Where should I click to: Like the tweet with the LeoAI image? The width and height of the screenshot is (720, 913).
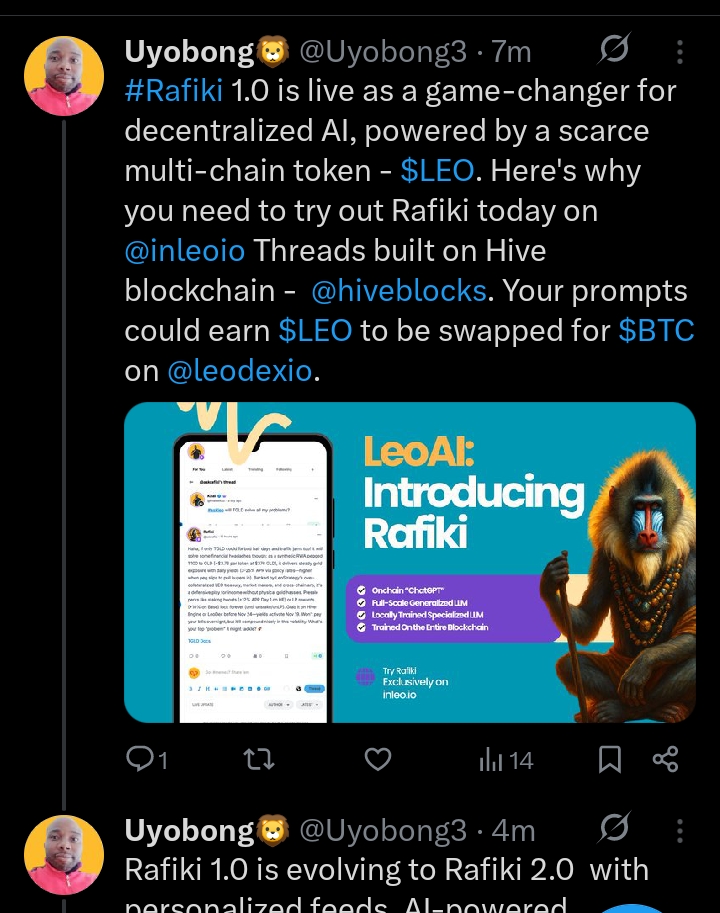click(377, 761)
